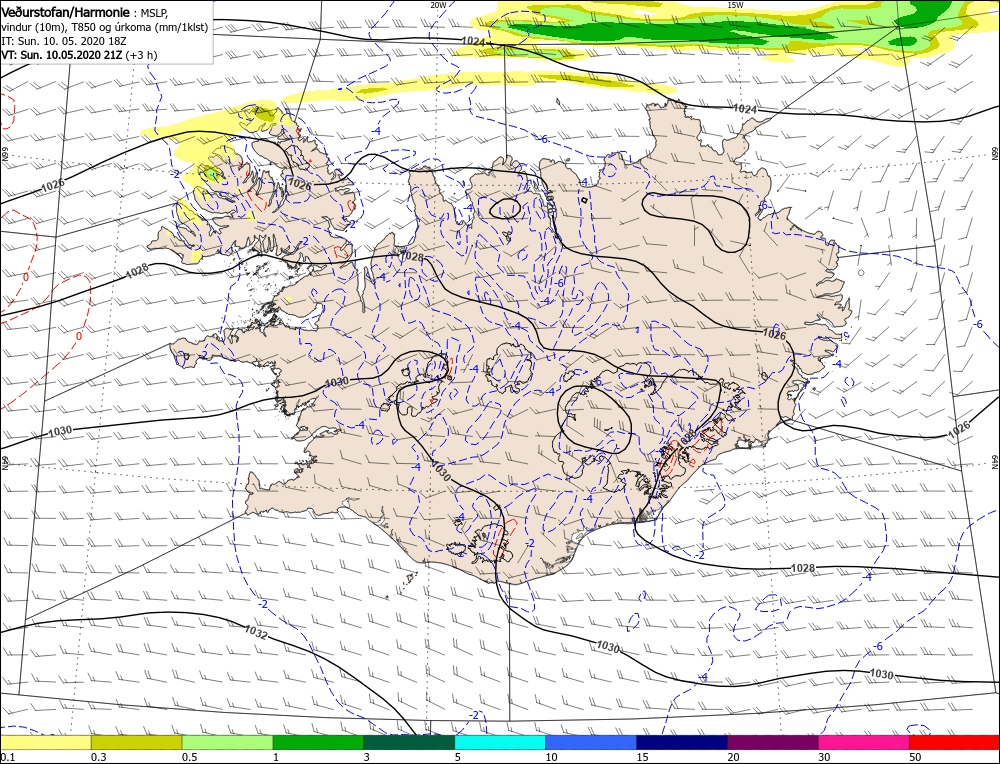1000x764 pixels.
Task: Choose the blue 10–15 mm legend swatch
Action: (x=591, y=743)
